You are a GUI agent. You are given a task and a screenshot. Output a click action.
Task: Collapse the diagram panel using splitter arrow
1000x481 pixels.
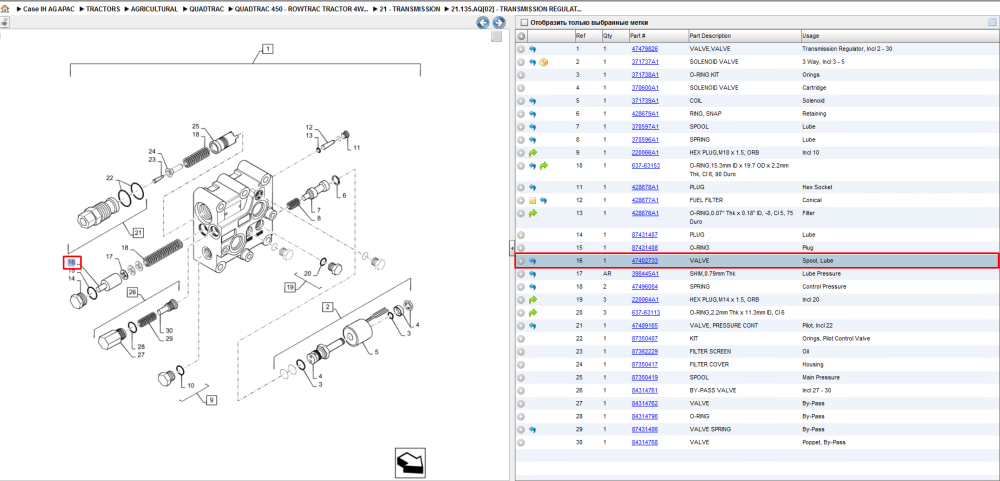point(511,246)
